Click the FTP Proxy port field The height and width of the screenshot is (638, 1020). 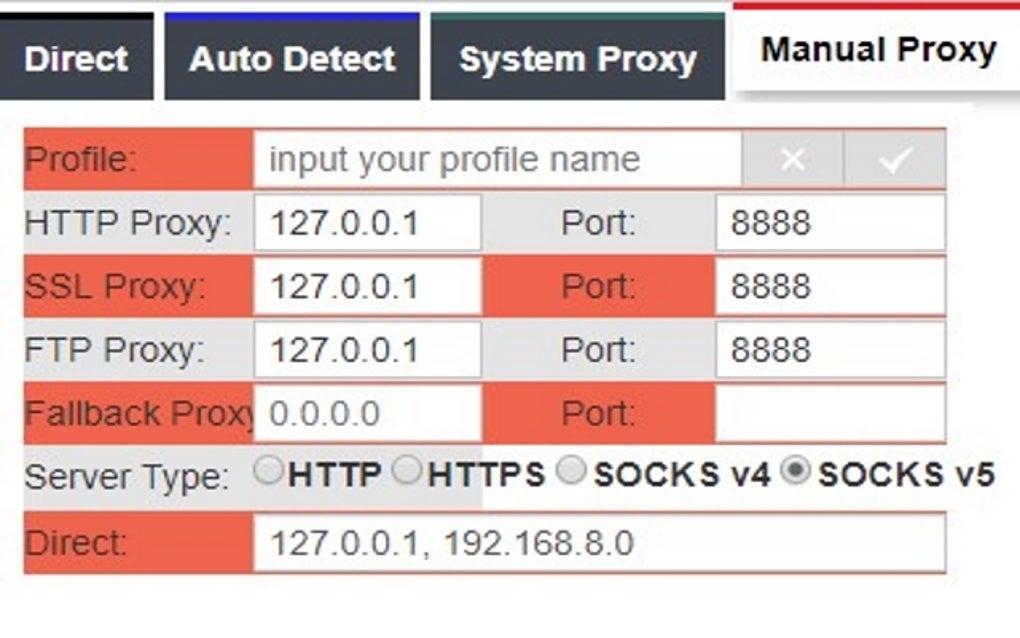coord(829,350)
